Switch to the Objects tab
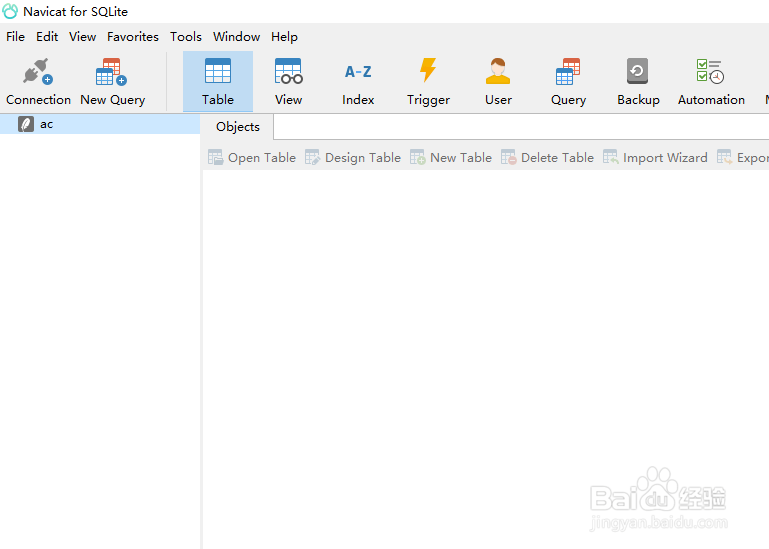769x549 pixels. [x=238, y=127]
